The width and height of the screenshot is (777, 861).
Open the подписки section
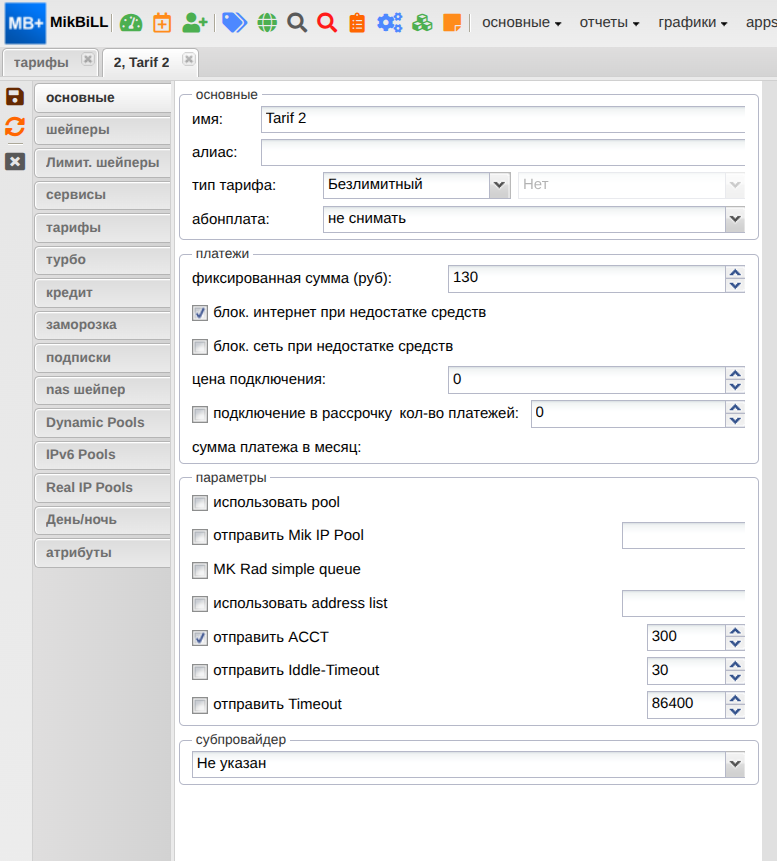point(103,357)
